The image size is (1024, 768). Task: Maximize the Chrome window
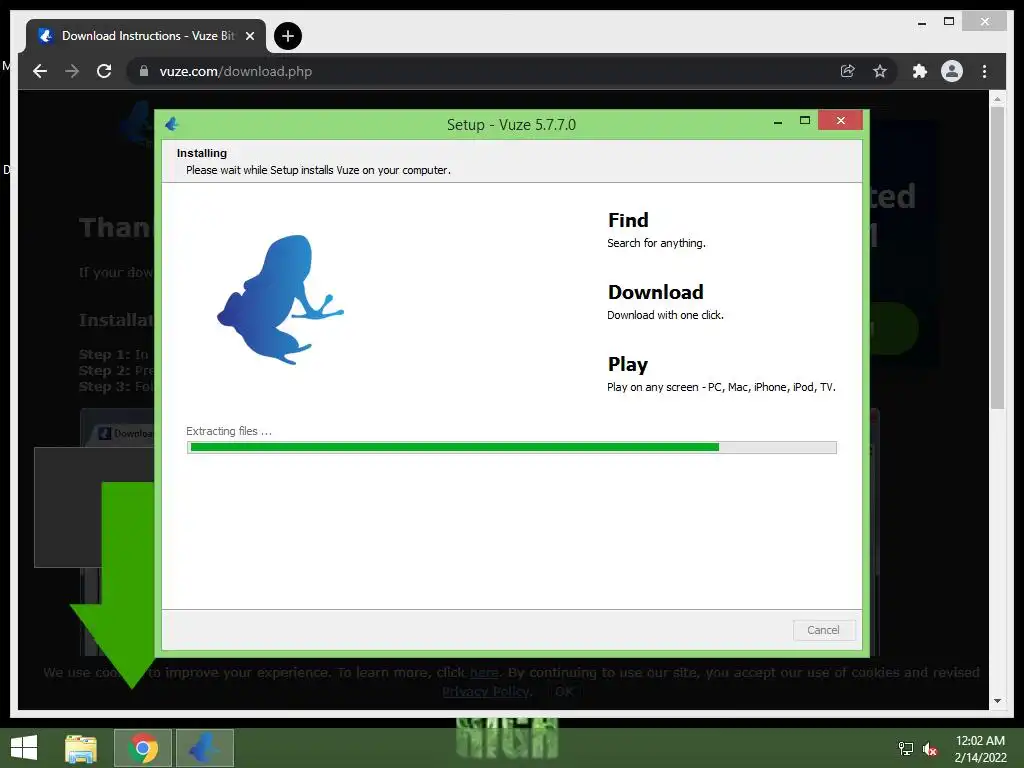tap(949, 22)
